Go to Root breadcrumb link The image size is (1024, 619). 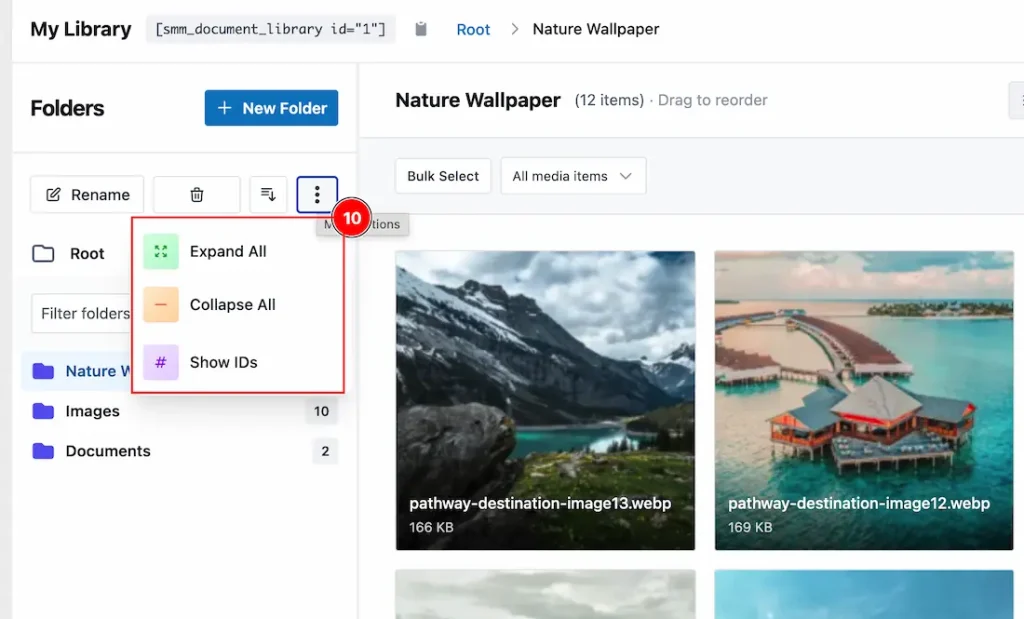point(473,29)
